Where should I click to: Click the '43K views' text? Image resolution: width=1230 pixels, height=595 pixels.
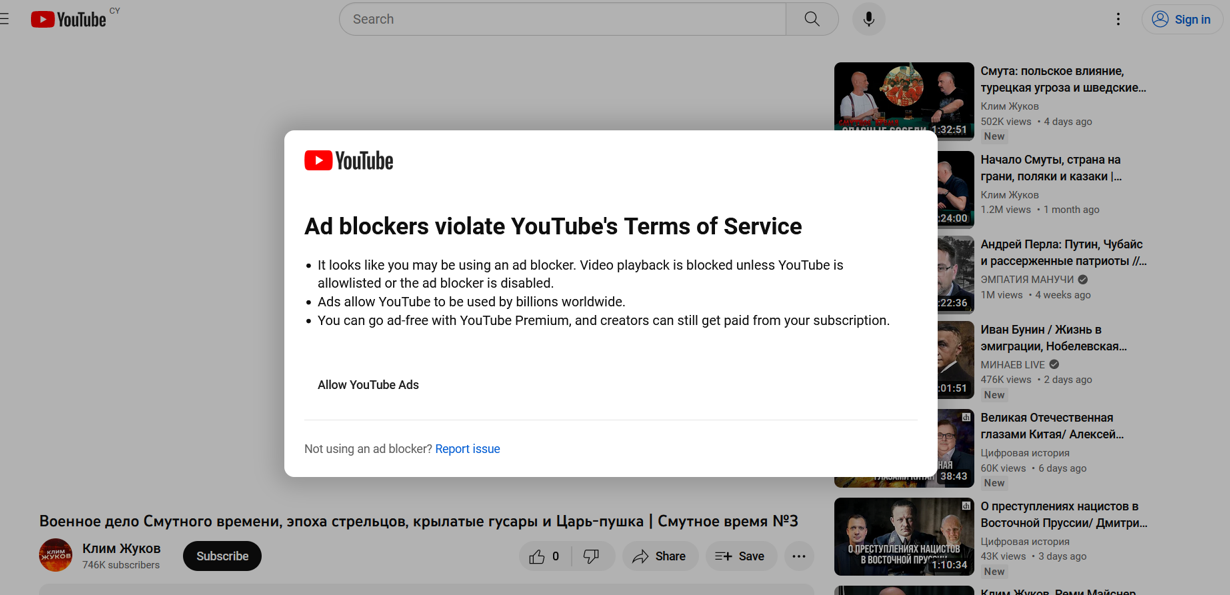pos(1003,557)
